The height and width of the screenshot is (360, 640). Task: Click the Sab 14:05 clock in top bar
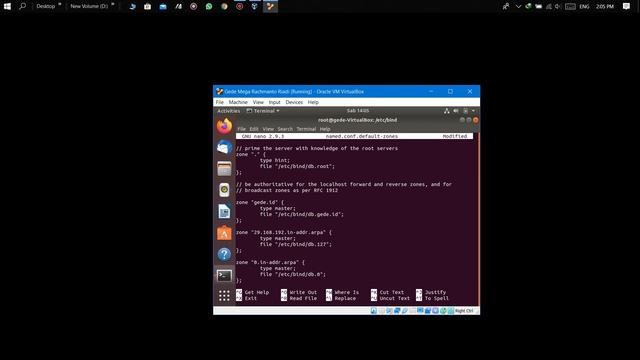[358, 111]
